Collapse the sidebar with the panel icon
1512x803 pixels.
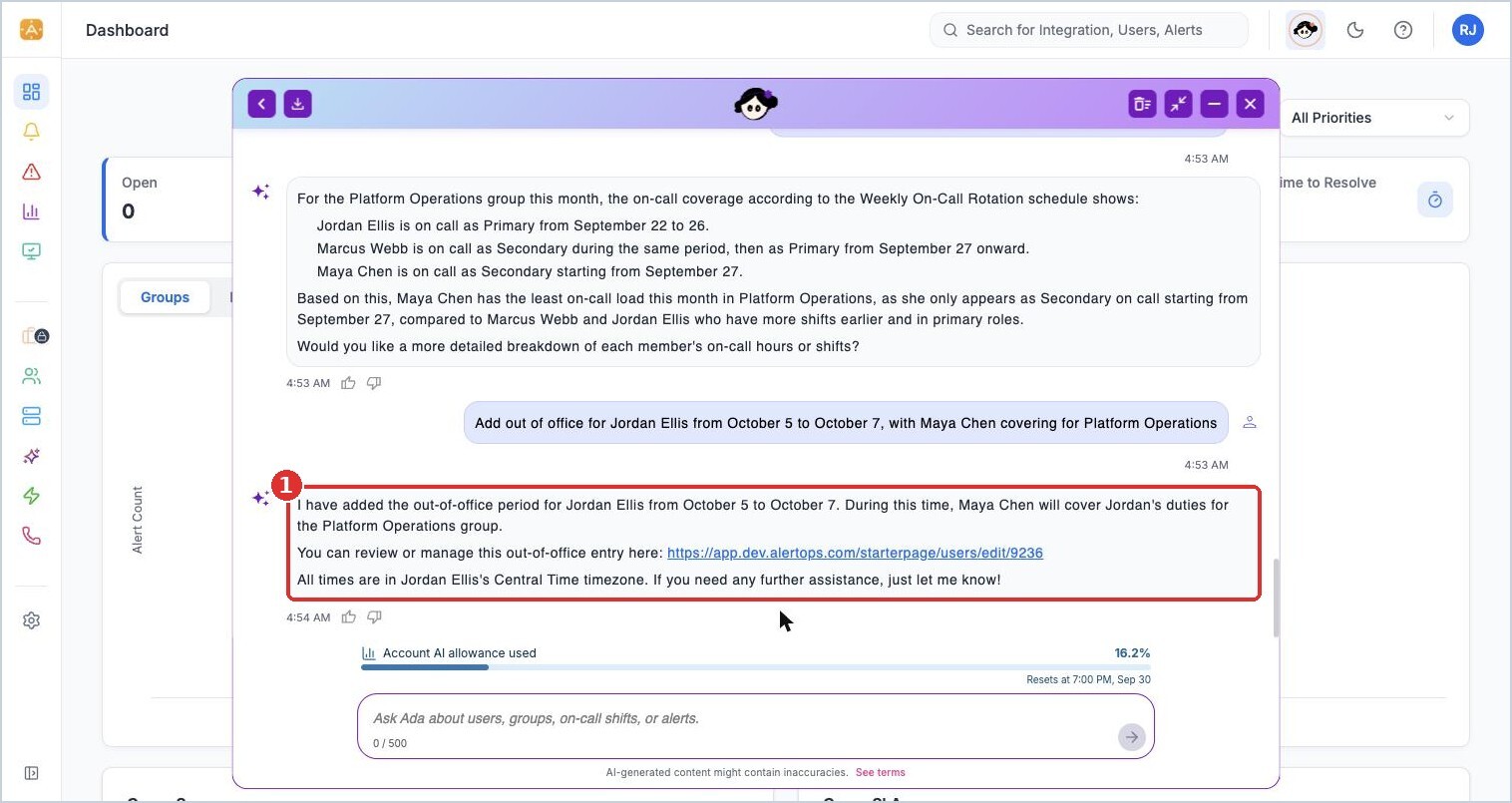(x=31, y=773)
